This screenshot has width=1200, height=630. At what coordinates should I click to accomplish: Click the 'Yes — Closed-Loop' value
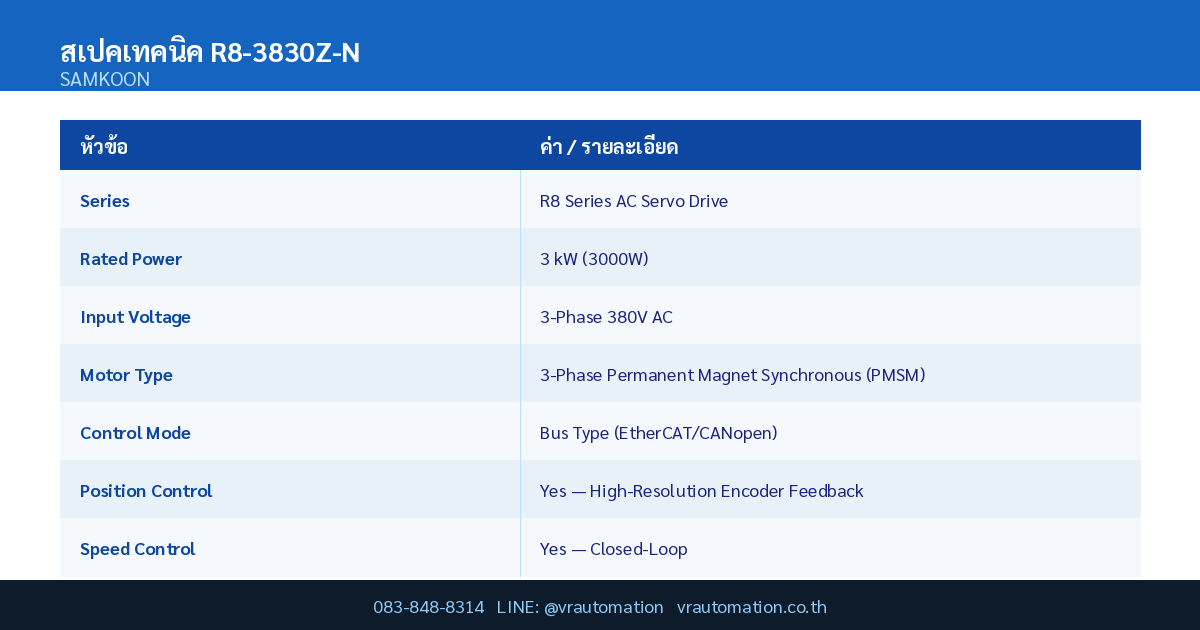pyautogui.click(x=614, y=549)
